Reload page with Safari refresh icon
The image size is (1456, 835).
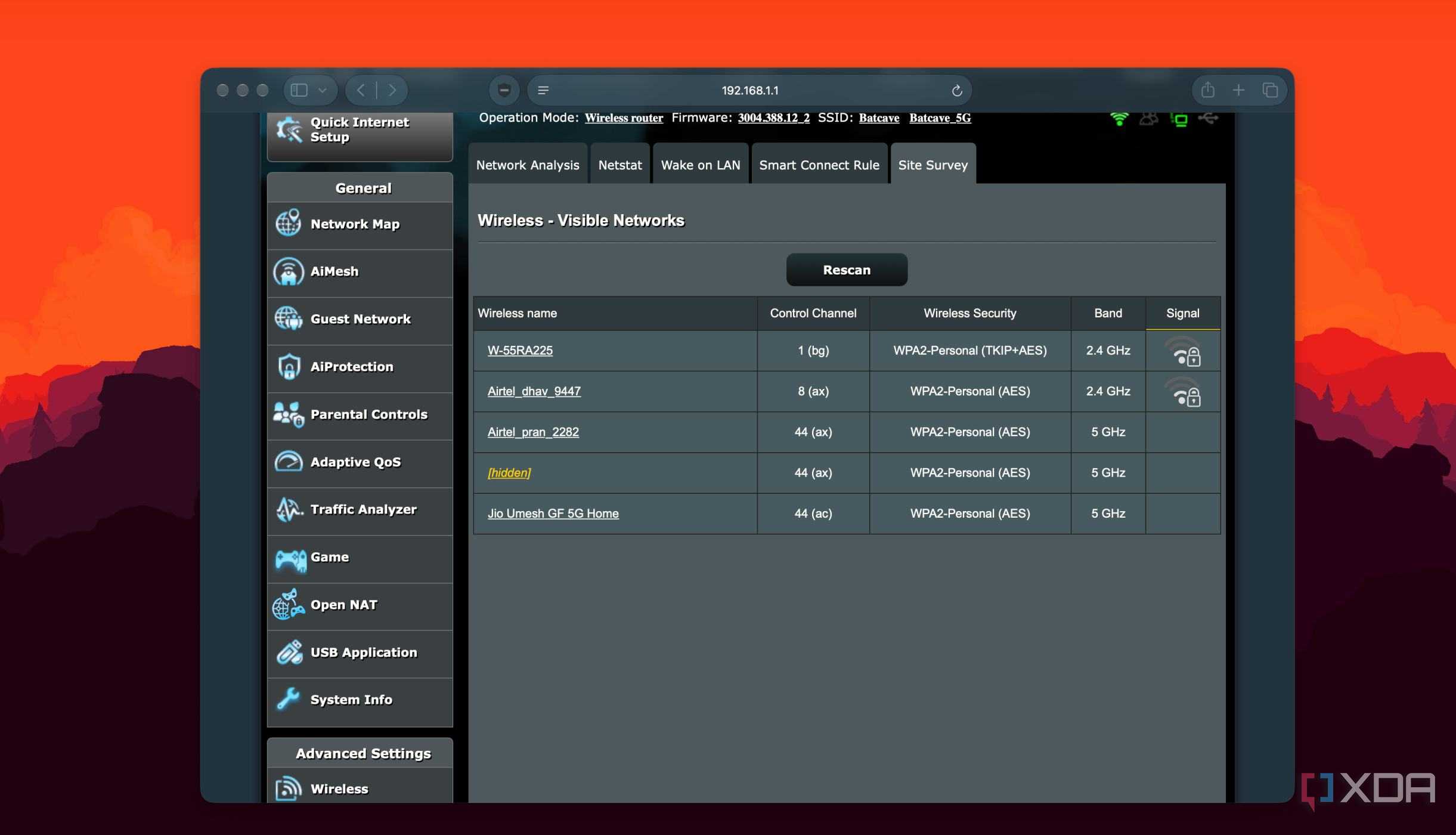(957, 91)
